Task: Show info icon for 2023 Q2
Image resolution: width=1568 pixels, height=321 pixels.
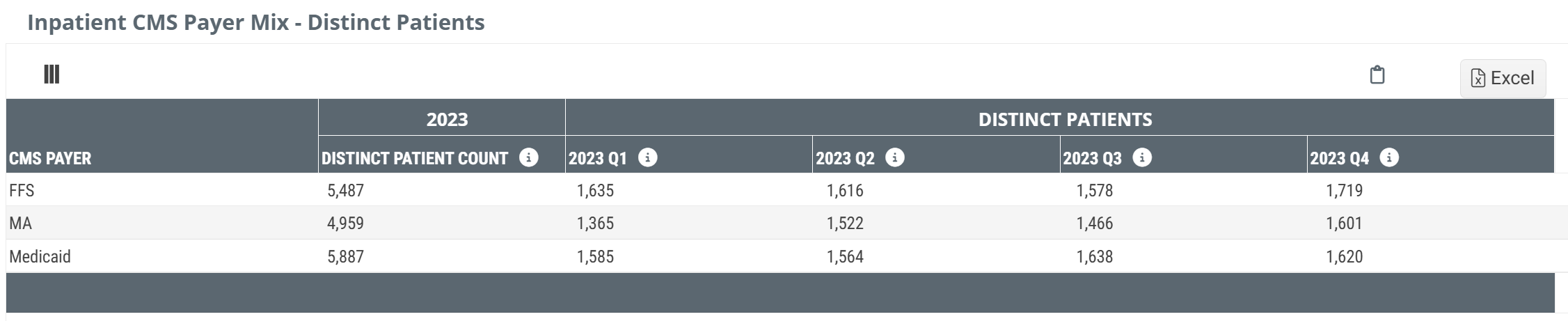Action: 895,158
